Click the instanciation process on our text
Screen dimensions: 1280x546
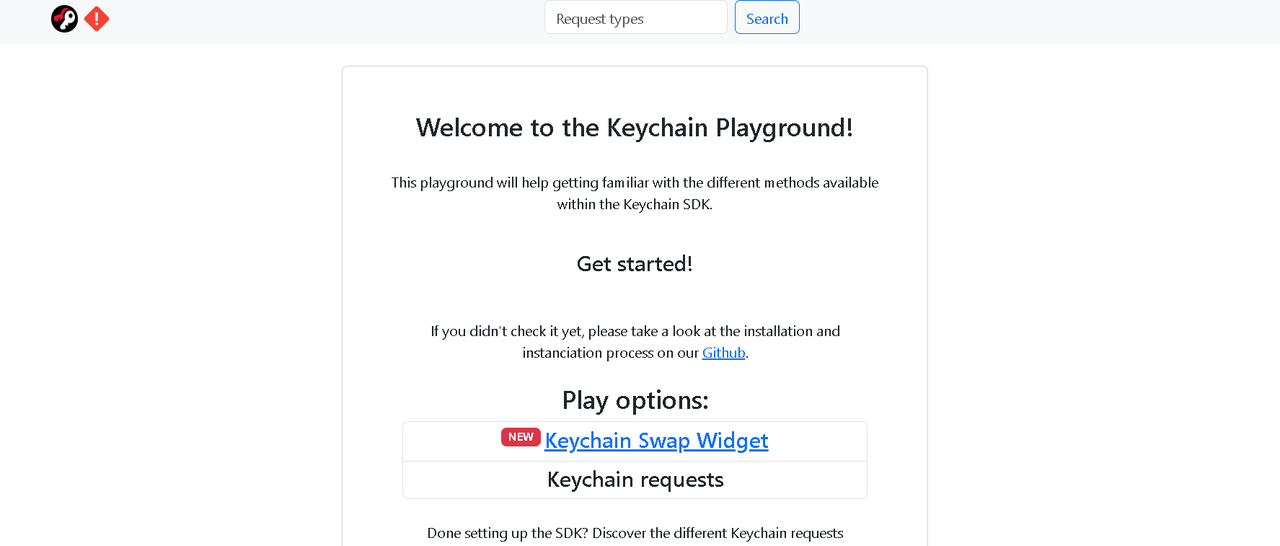pos(610,353)
